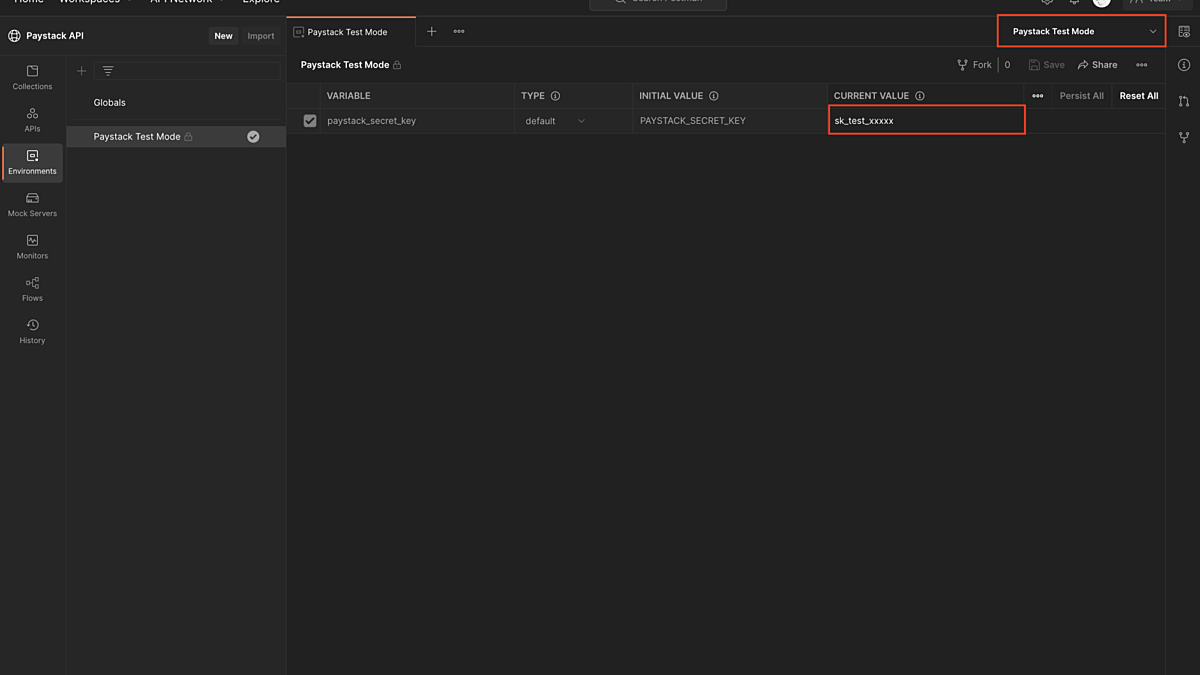This screenshot has width=1200, height=675.
Task: Click the Paystack Test Mode environment title
Action: [345, 65]
